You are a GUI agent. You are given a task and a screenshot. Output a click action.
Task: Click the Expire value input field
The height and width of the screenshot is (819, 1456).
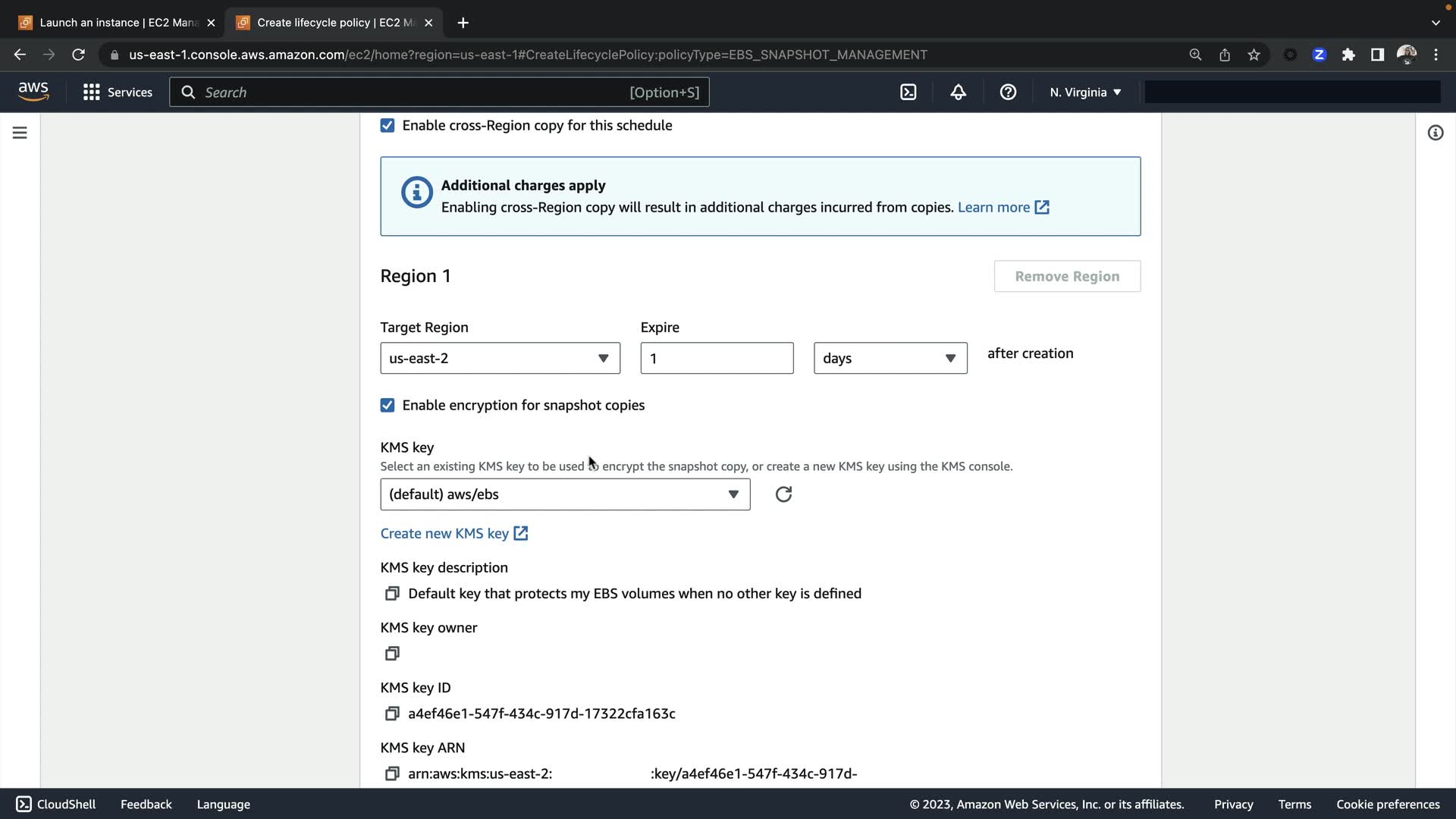716,358
